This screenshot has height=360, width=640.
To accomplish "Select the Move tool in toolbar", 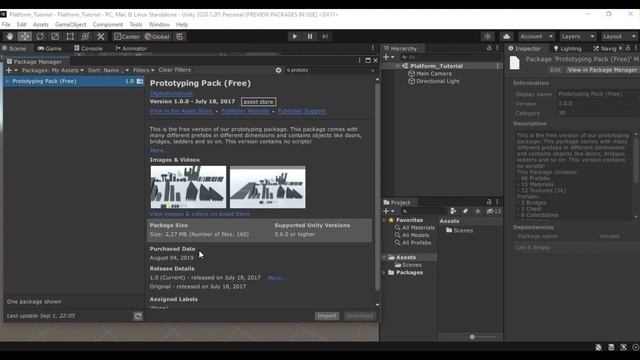I will (24, 36).
